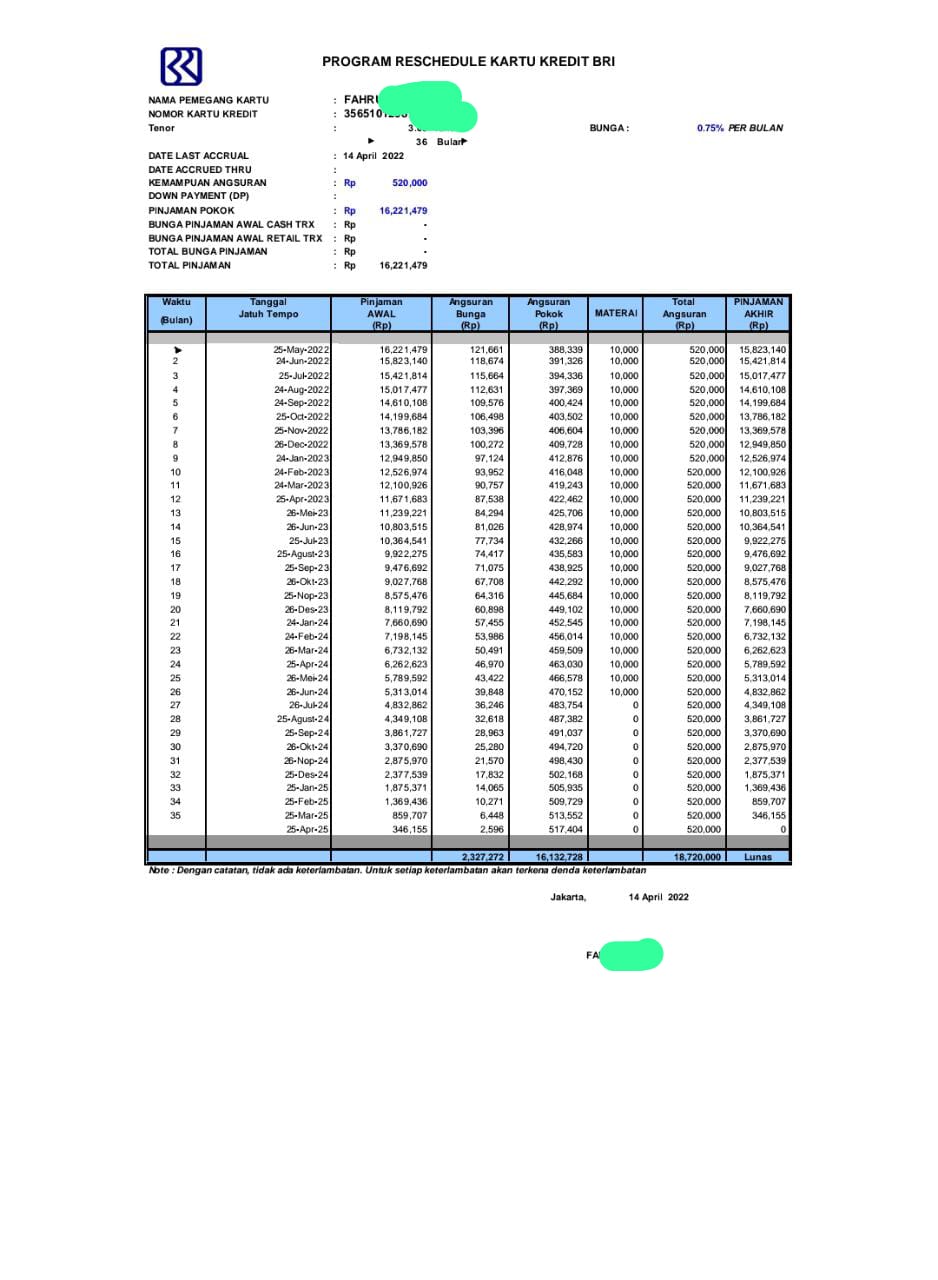This screenshot has width=938, height=1280.
Task: Click the "14 April 2022" DATE LAST ACCRUAL value
Action: point(374,156)
